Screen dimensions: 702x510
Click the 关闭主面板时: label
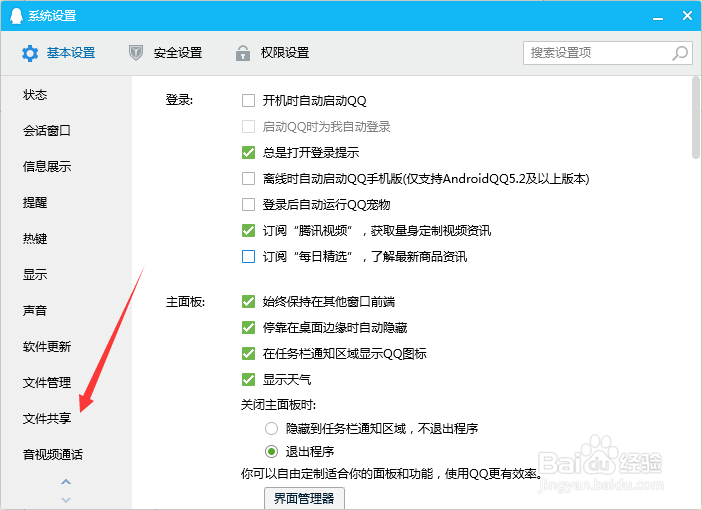click(x=278, y=405)
